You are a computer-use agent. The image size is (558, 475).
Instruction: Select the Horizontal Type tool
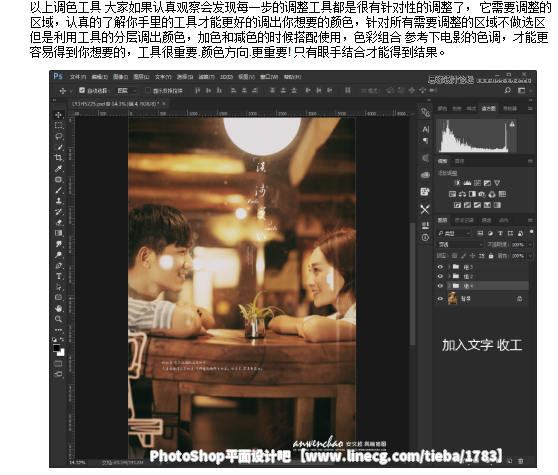tap(59, 276)
